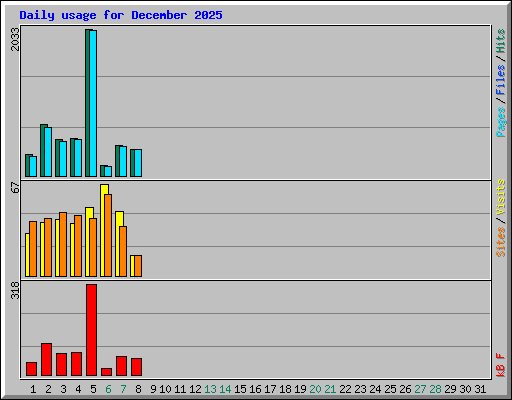Viewport: 512px width, 400px height.
Task: Click green weekend day label 14
Action: [225, 389]
